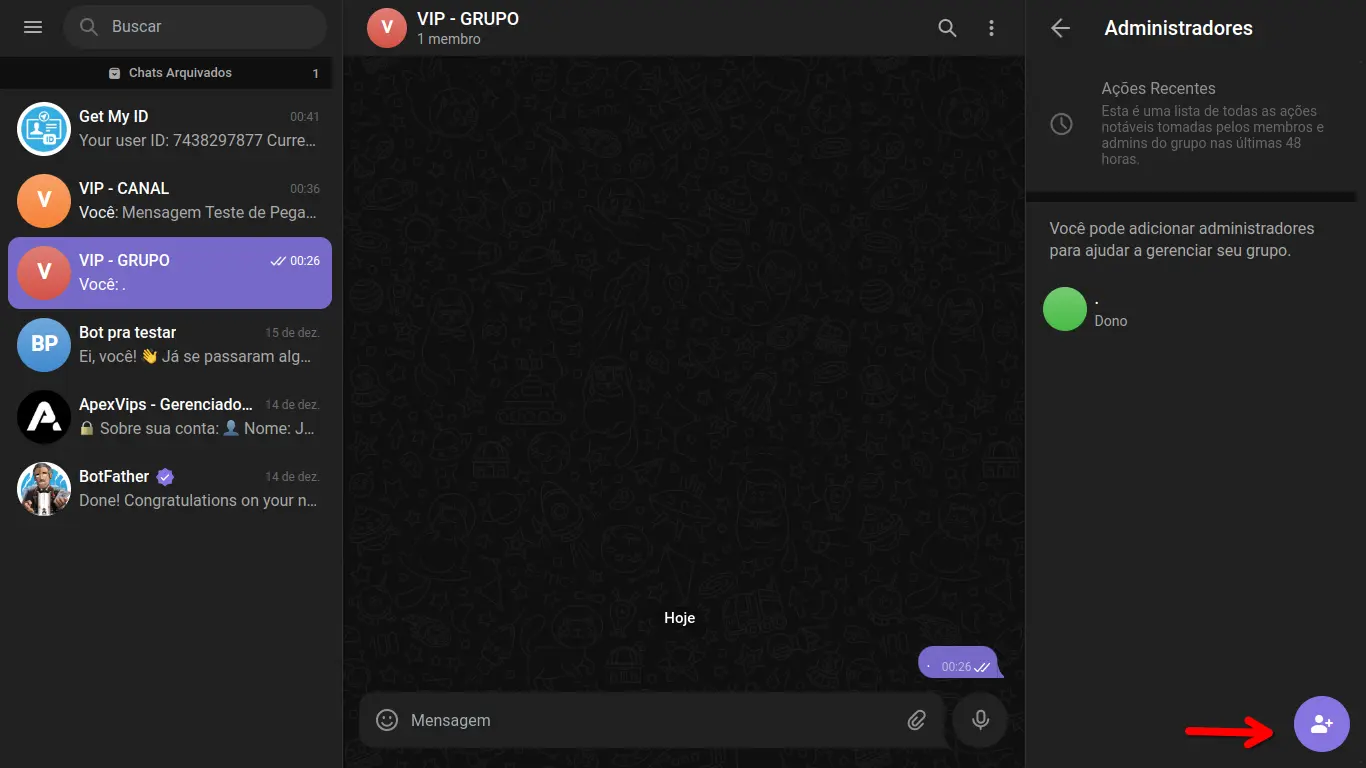Open the BotFather chat
This screenshot has width=1366, height=768.
170,489
